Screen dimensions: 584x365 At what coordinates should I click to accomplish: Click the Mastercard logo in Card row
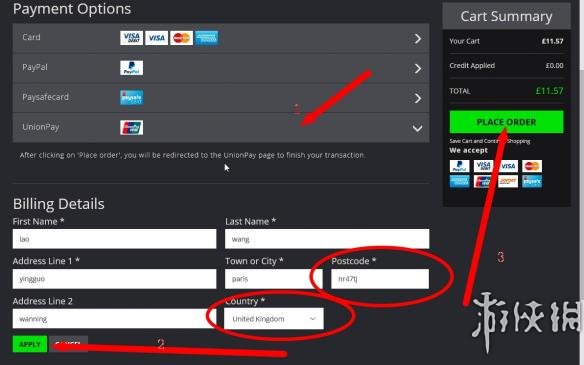pos(181,38)
